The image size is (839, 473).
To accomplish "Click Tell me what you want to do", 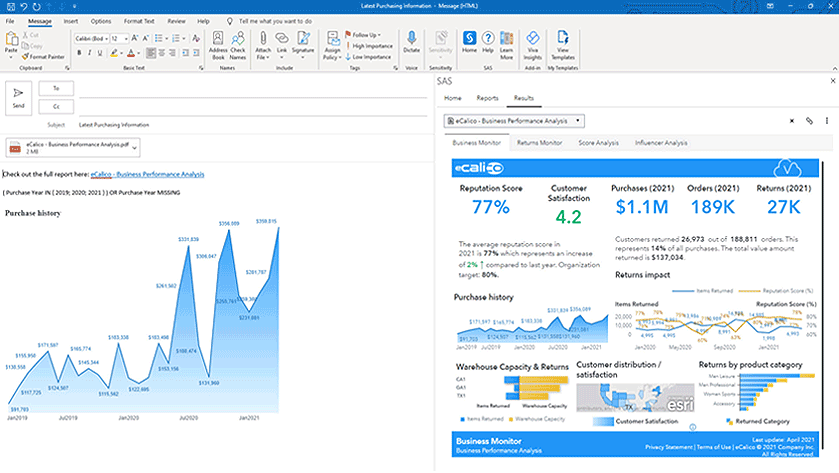I will click(x=275, y=21).
